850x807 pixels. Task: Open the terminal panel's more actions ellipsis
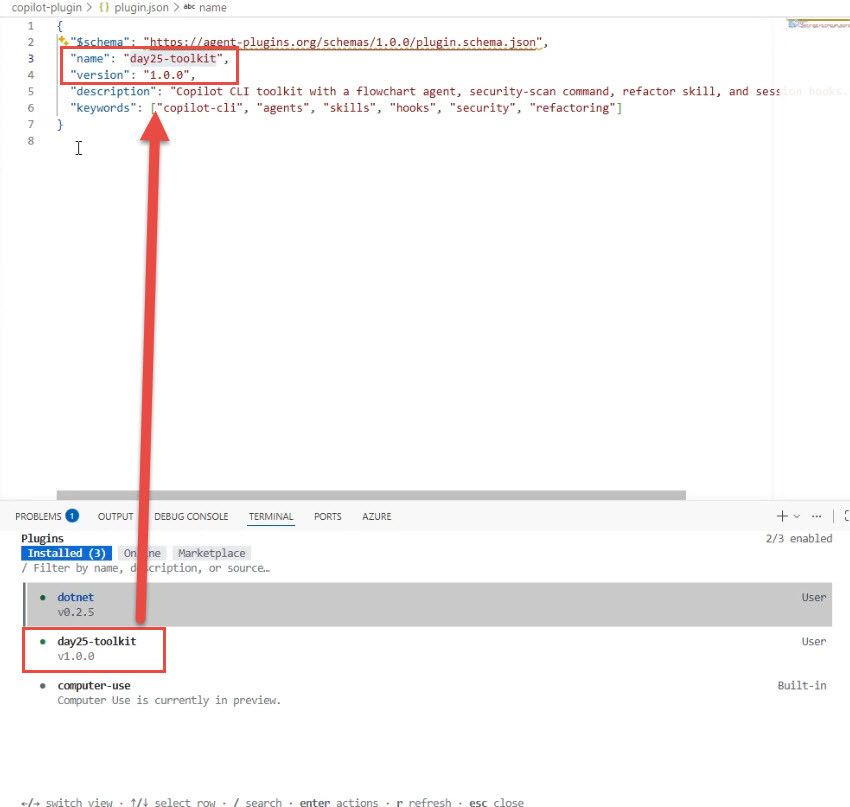pyautogui.click(x=816, y=516)
